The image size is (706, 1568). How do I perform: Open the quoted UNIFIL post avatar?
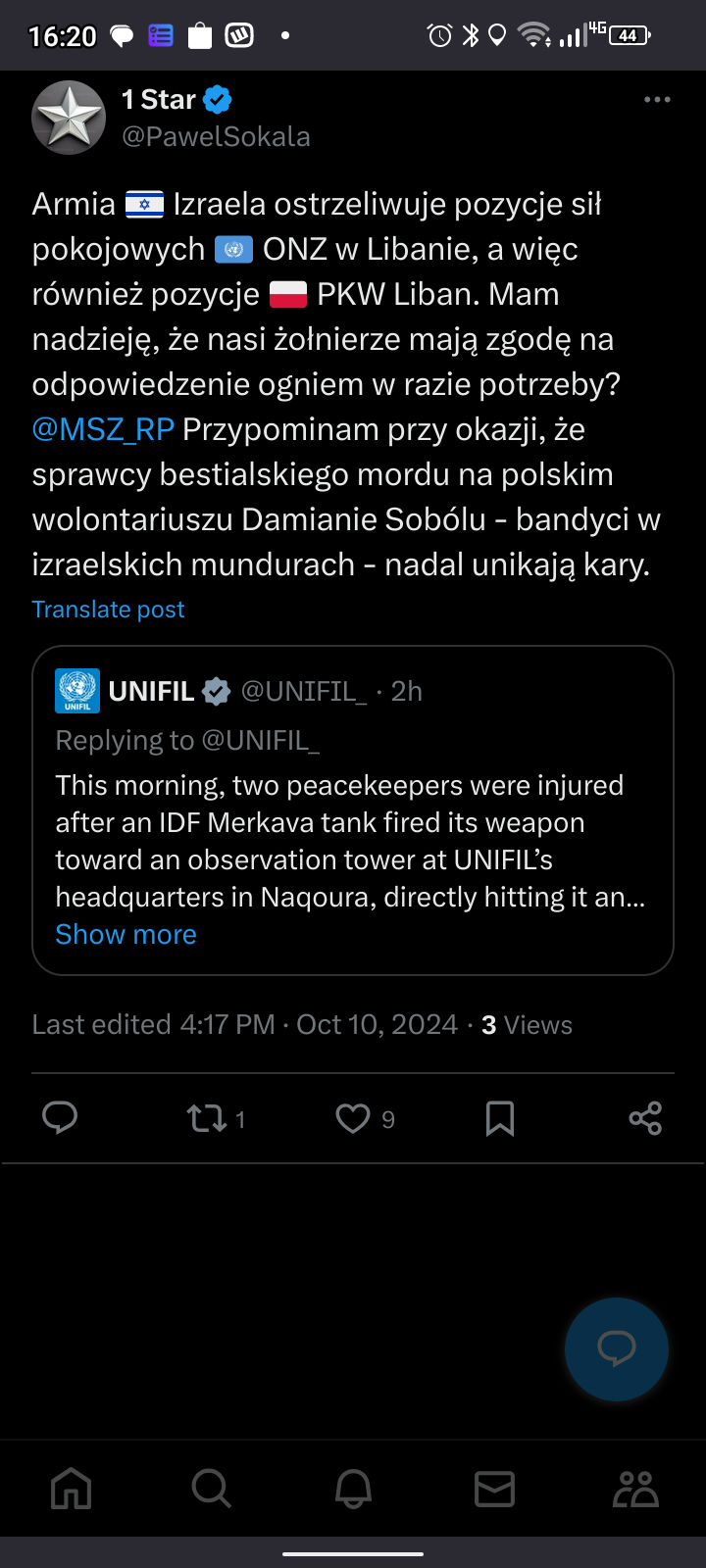[x=77, y=691]
